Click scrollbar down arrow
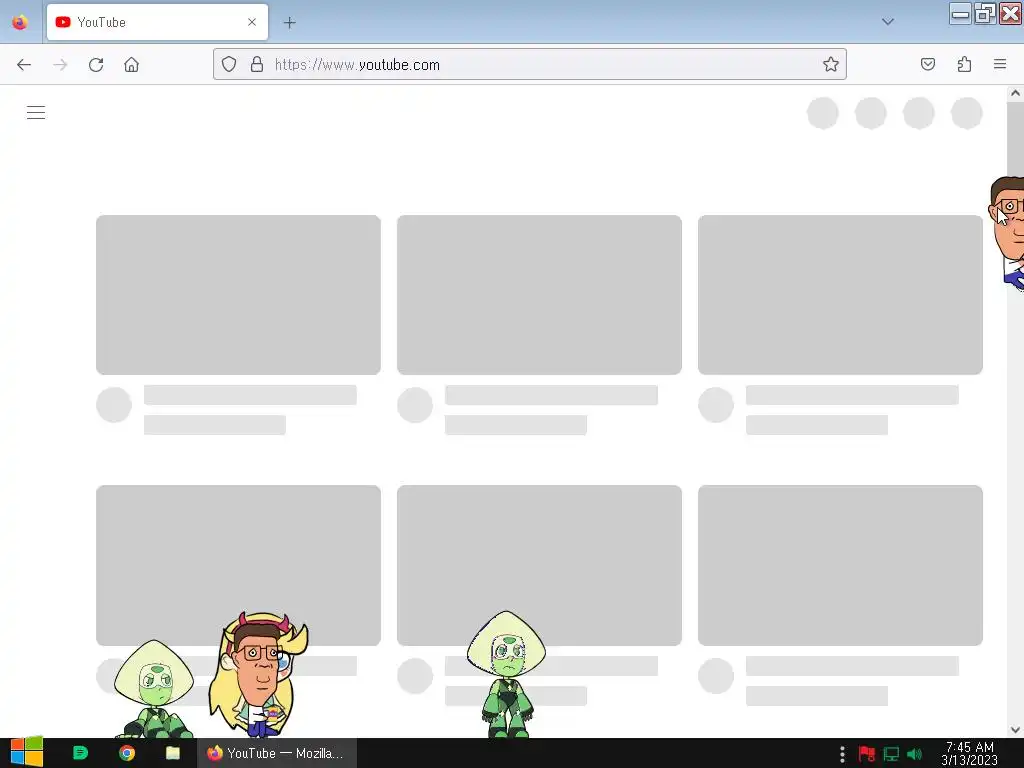This screenshot has width=1024, height=768. click(x=1015, y=729)
